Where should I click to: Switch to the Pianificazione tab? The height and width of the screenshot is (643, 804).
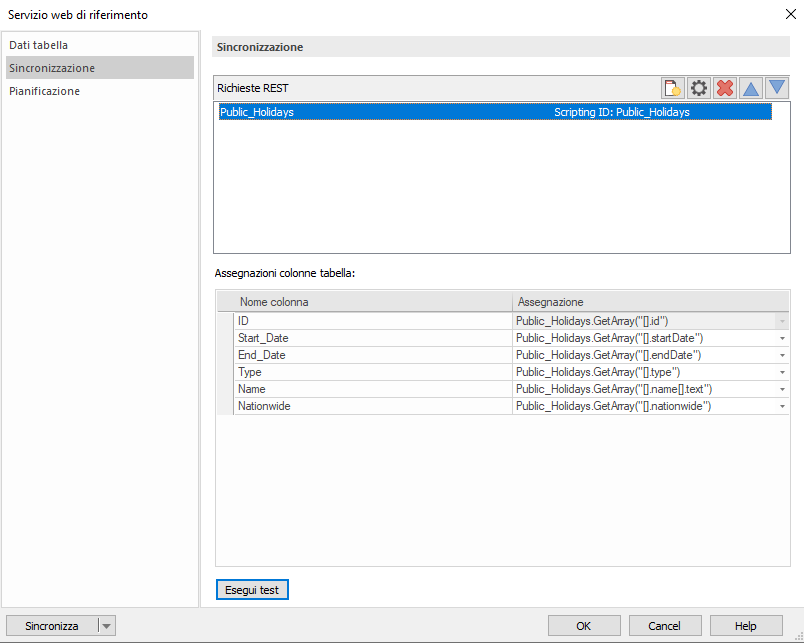click(44, 90)
